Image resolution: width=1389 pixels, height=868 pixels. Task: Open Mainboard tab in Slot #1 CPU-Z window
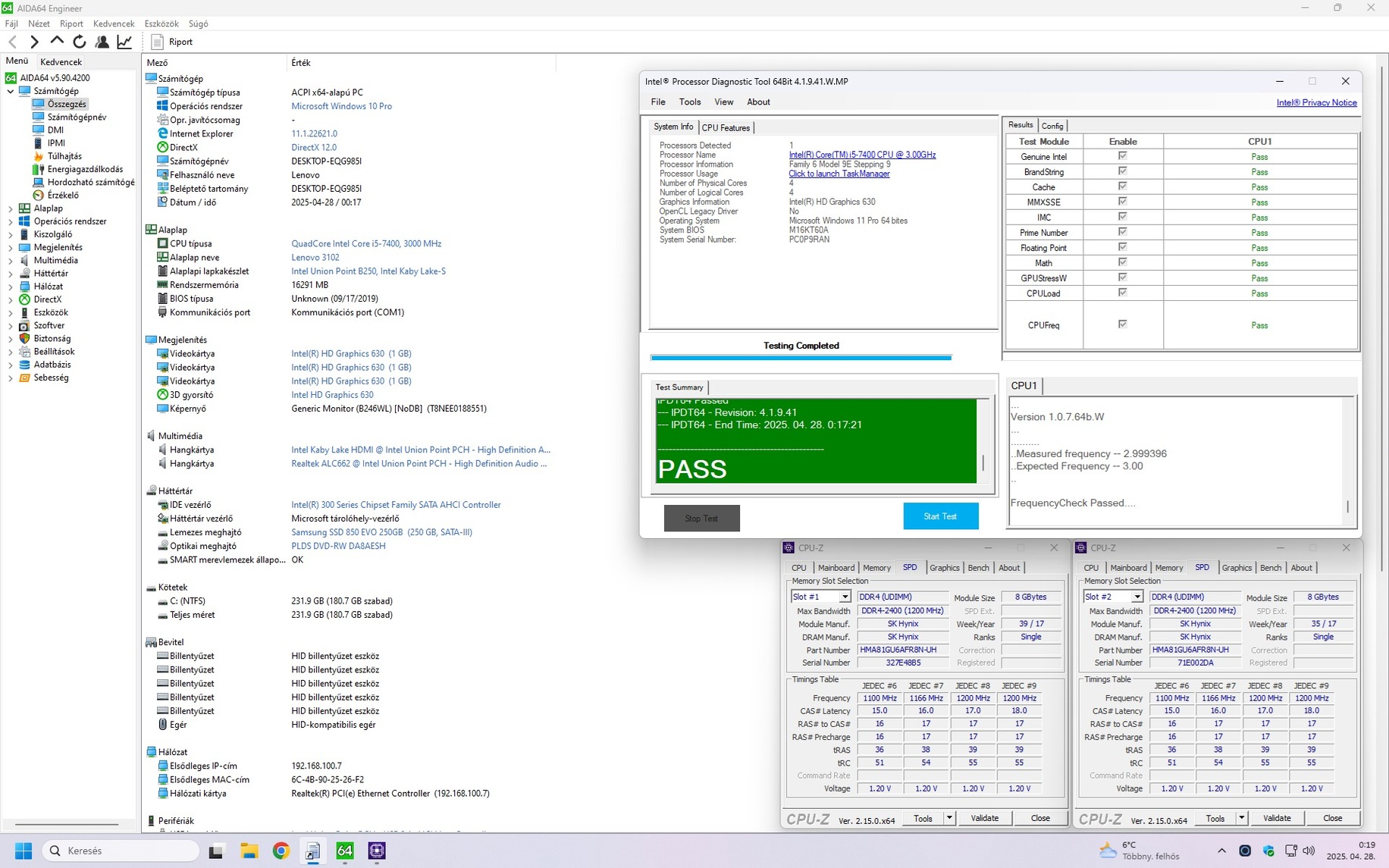(836, 568)
